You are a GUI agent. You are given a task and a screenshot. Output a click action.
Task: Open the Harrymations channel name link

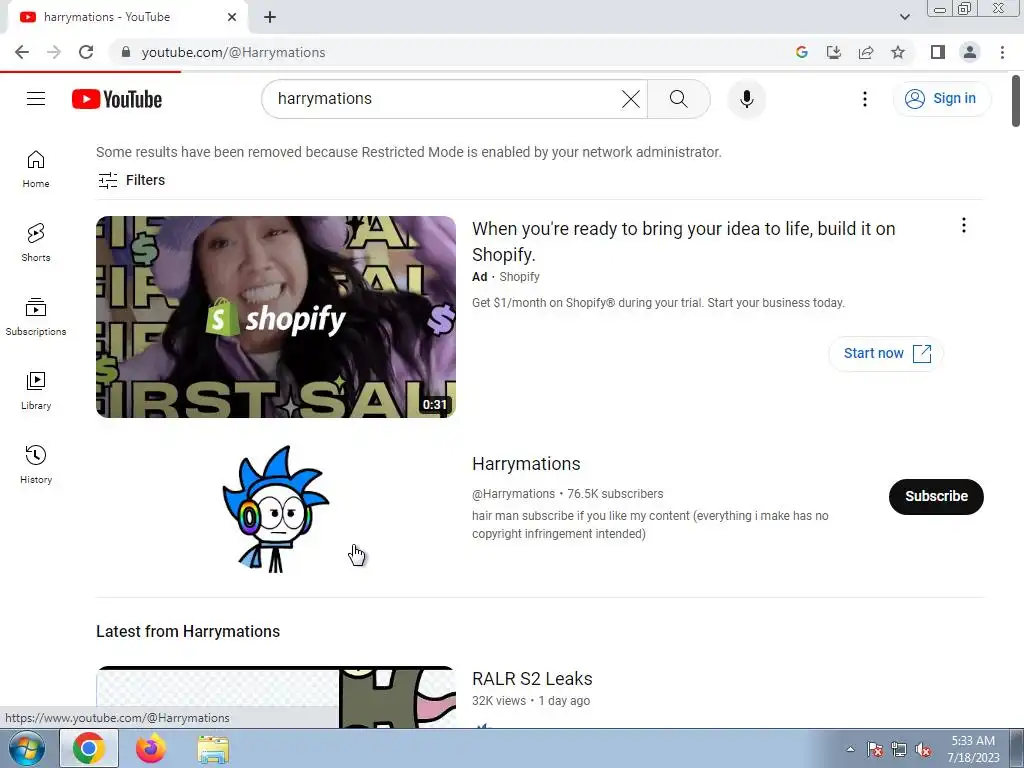tap(526, 464)
